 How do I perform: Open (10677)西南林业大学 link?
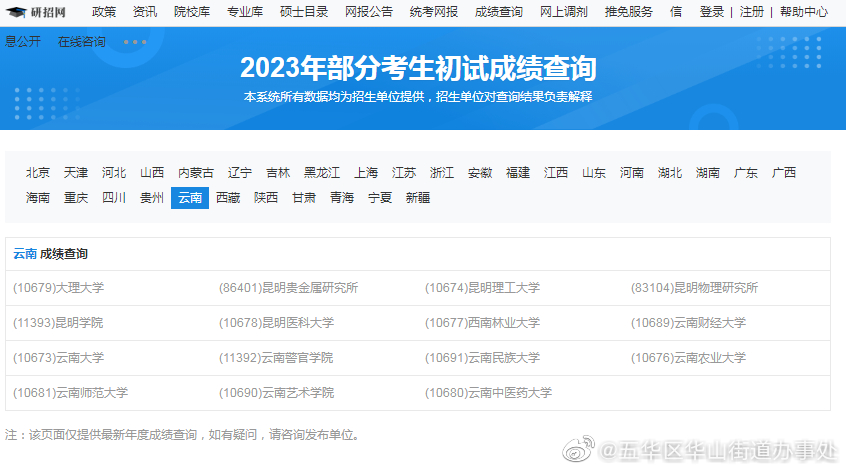(x=482, y=323)
